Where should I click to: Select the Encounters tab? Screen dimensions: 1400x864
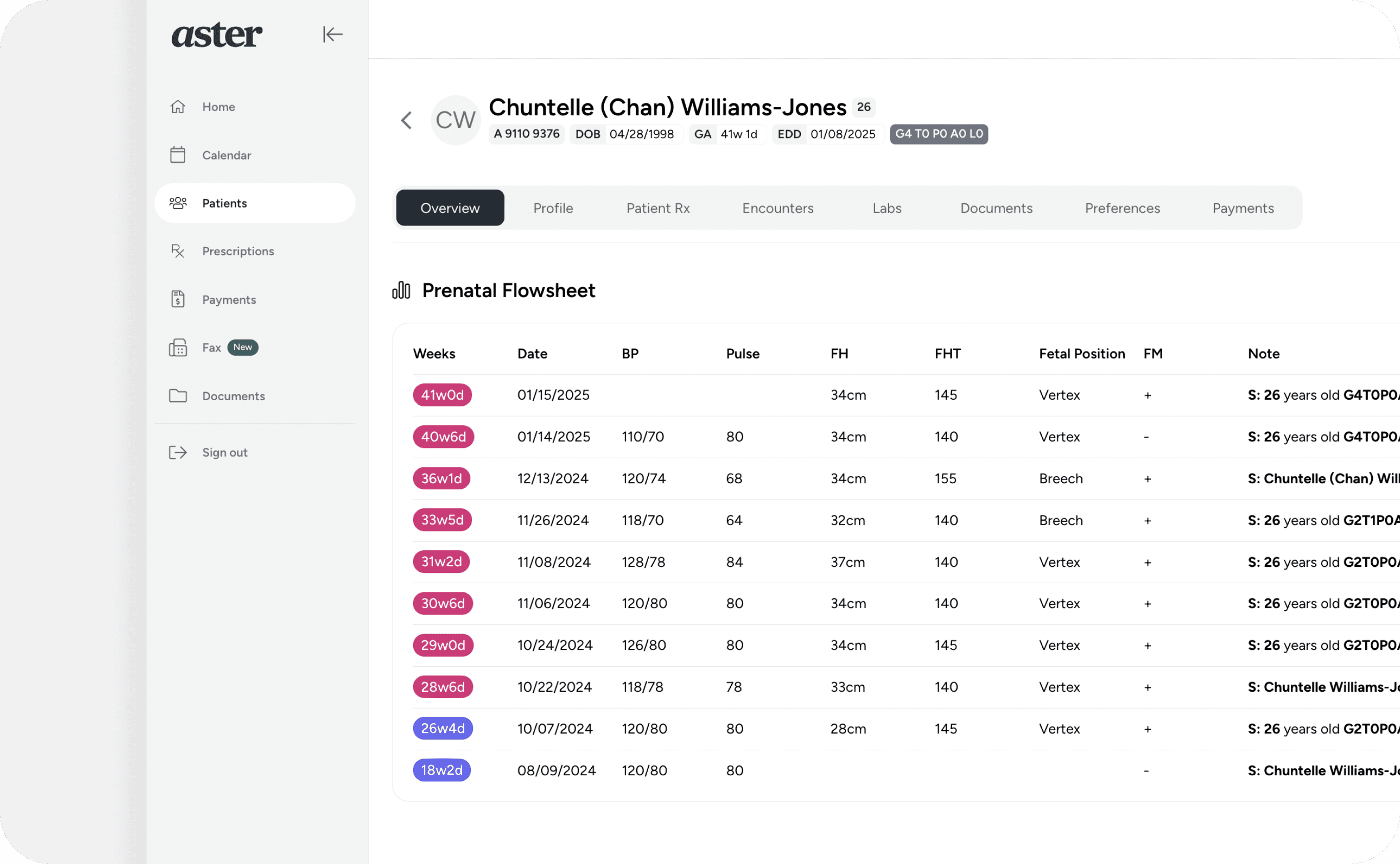click(x=777, y=208)
